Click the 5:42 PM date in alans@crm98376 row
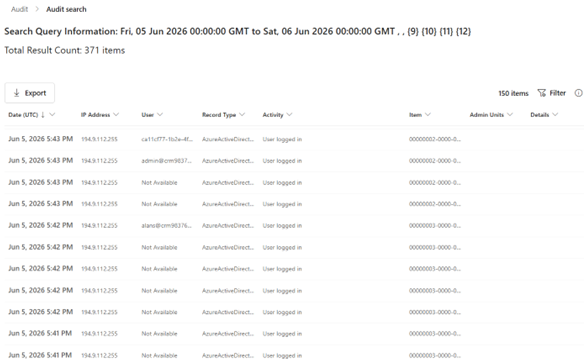This screenshot has height=363, width=584. coord(41,225)
